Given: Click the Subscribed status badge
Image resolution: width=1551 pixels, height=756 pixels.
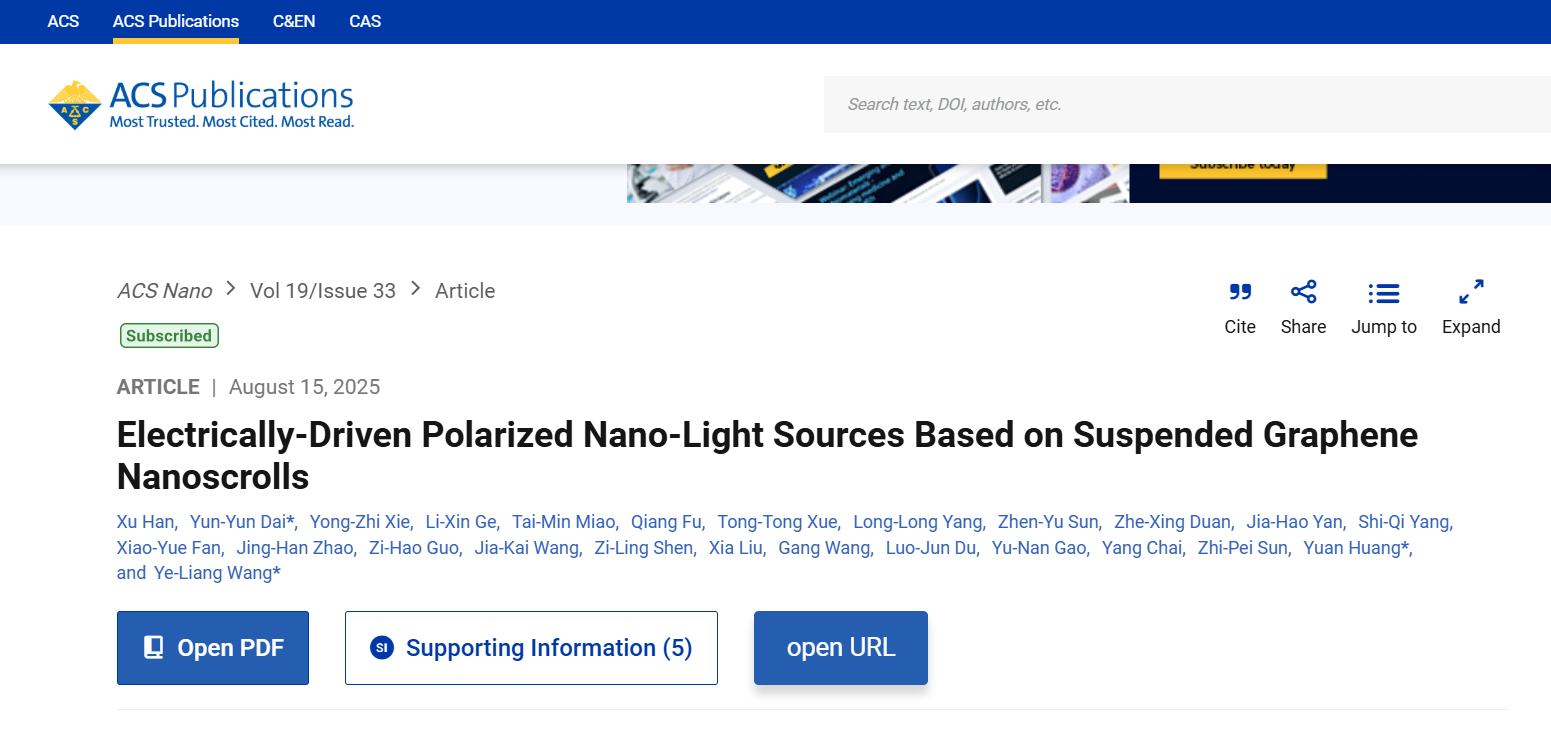Looking at the screenshot, I should (169, 336).
